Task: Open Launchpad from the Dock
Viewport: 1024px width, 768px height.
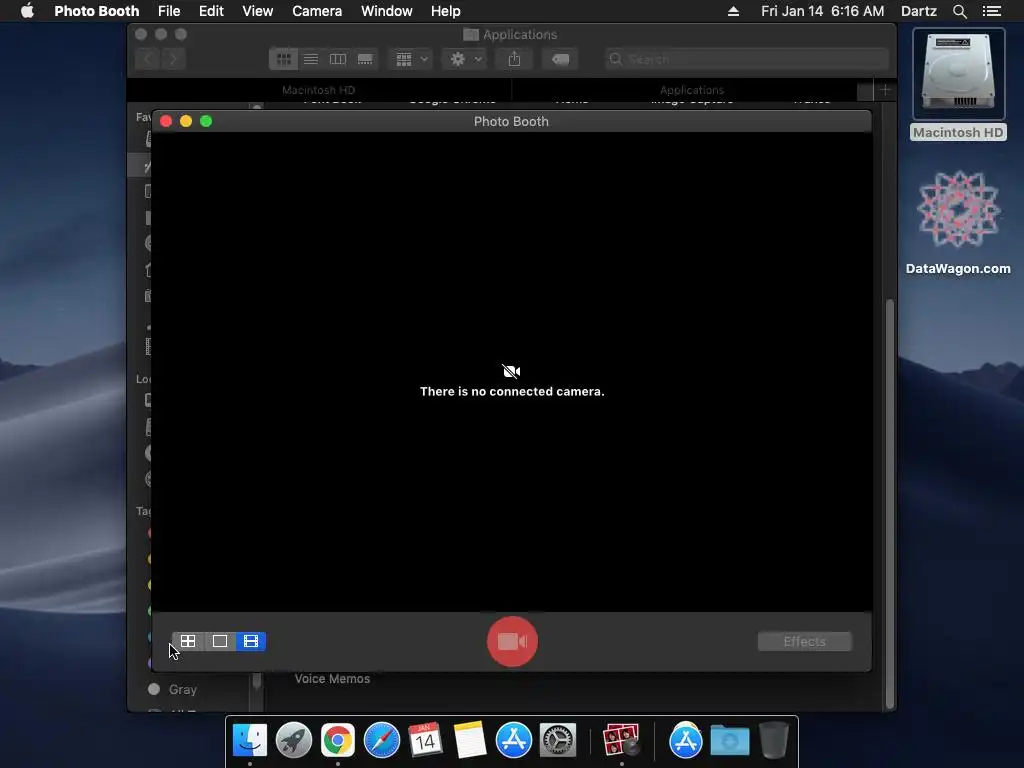Action: pyautogui.click(x=294, y=741)
